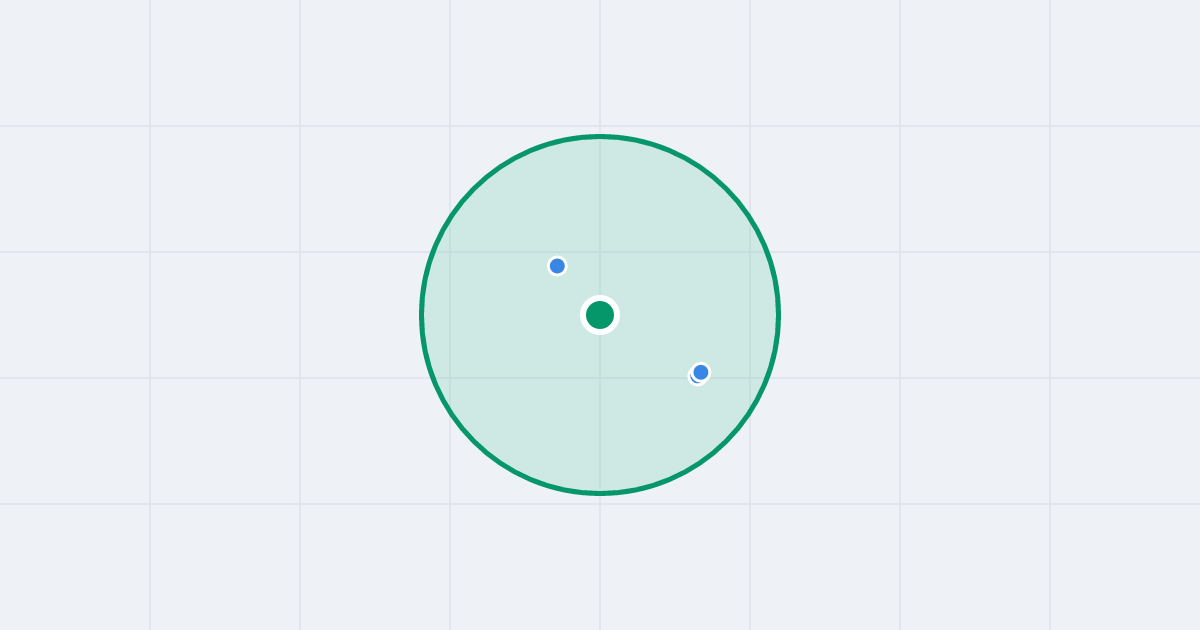The width and height of the screenshot is (1200, 630).
Task: Click the partially hidden blue dot behind another
Action: point(694,378)
